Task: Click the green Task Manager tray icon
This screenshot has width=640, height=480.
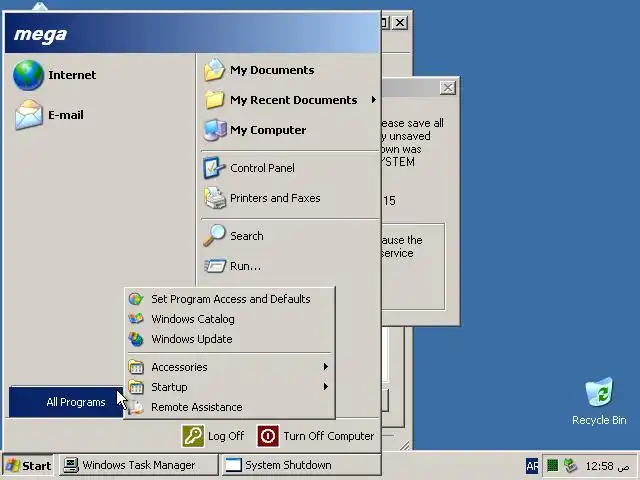Action: (x=552, y=465)
